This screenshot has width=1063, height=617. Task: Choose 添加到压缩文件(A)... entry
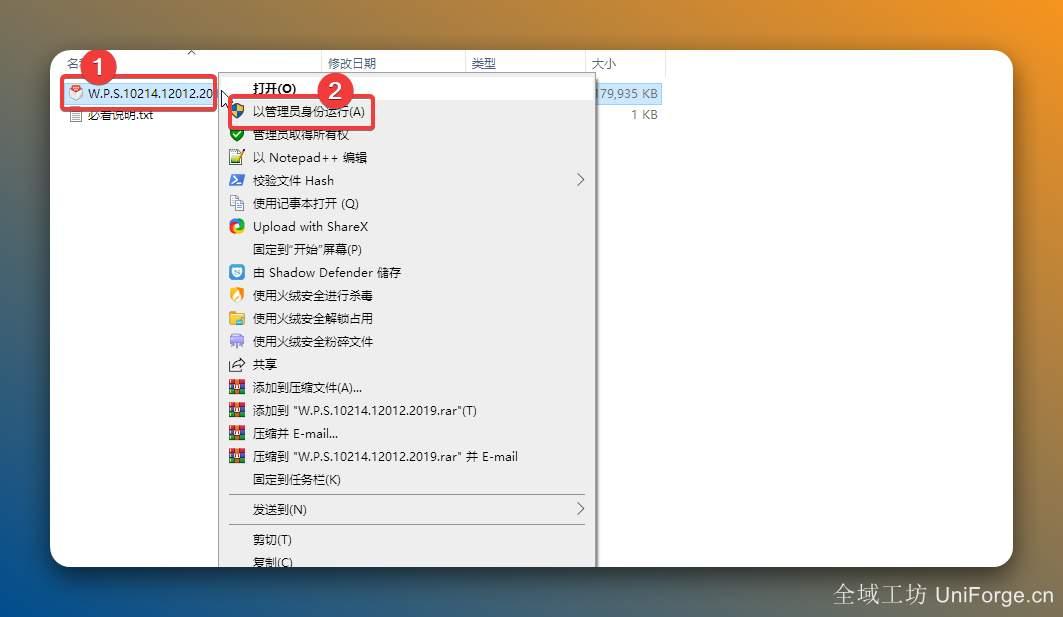307,388
